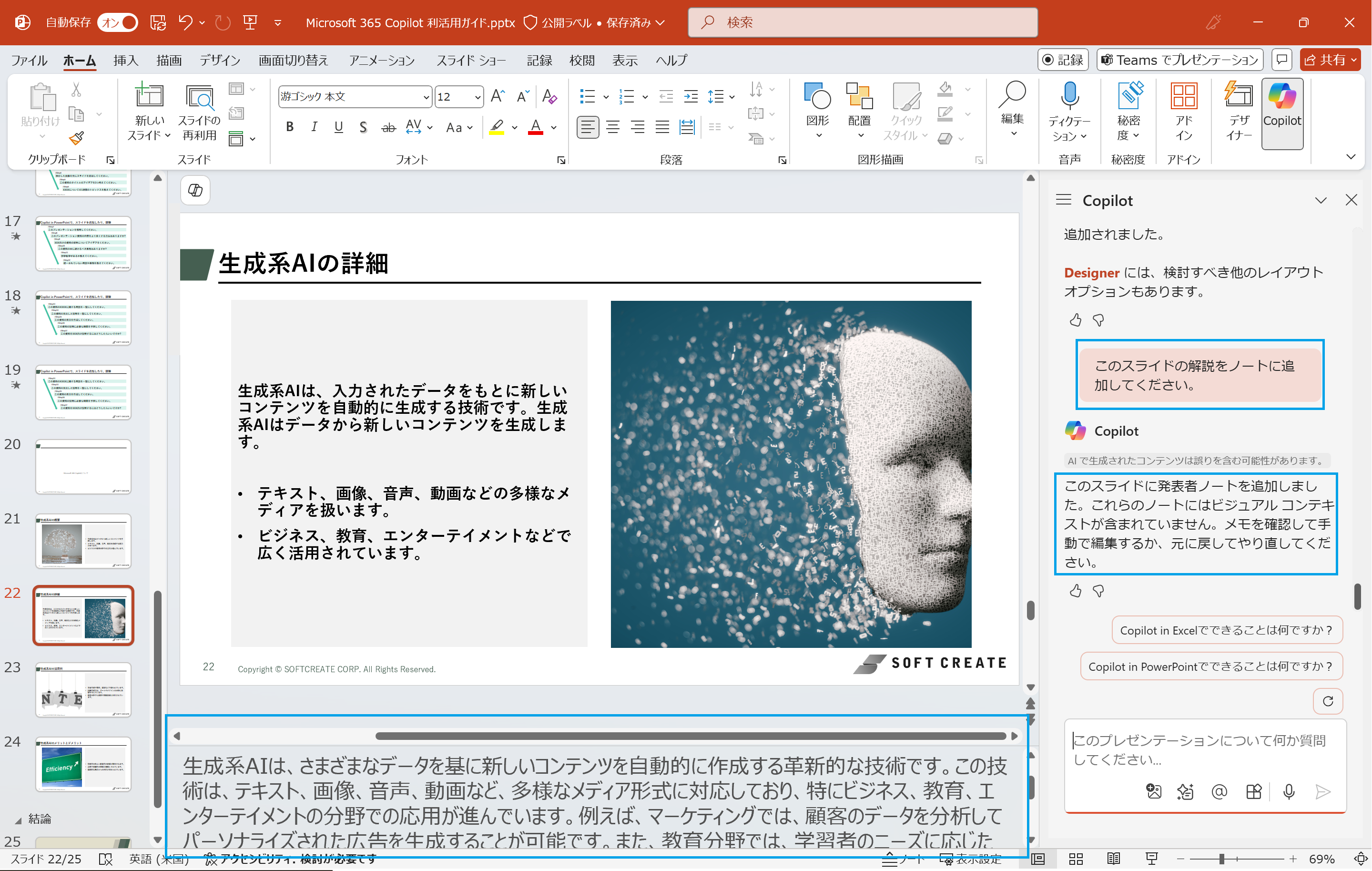Expand the Copilot pane options chevron
The image size is (1372, 871).
tap(1321, 200)
